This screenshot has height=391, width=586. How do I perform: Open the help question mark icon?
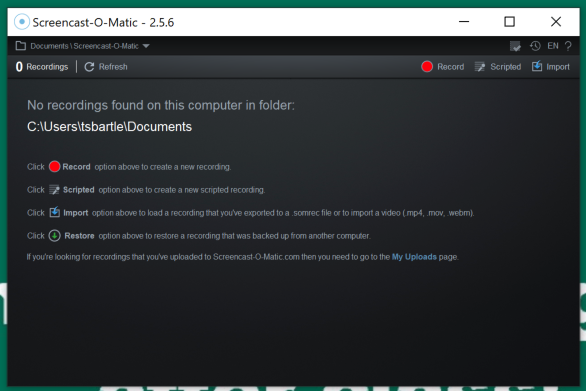point(568,46)
